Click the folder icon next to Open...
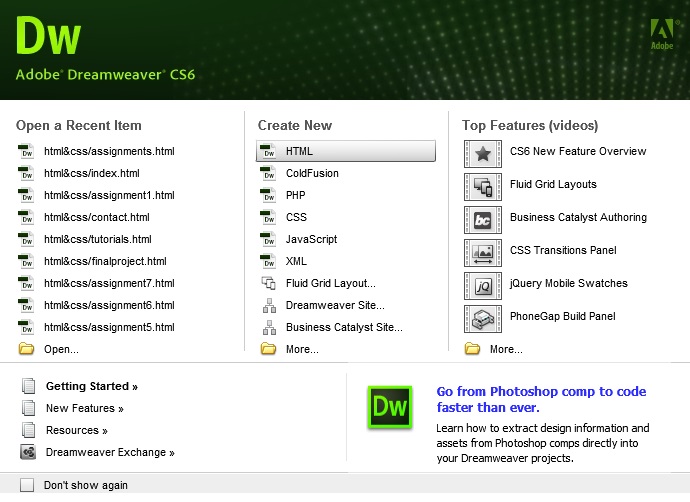Image resolution: width=690 pixels, height=502 pixels. click(x=26, y=349)
